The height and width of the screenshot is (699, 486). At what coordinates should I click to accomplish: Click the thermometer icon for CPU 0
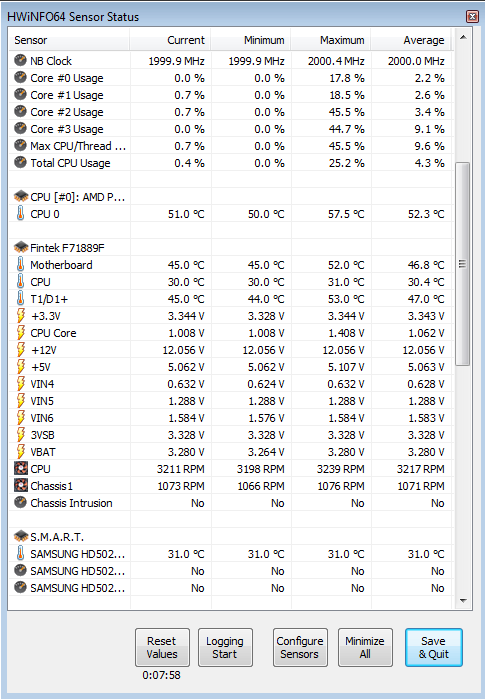[x=21, y=214]
